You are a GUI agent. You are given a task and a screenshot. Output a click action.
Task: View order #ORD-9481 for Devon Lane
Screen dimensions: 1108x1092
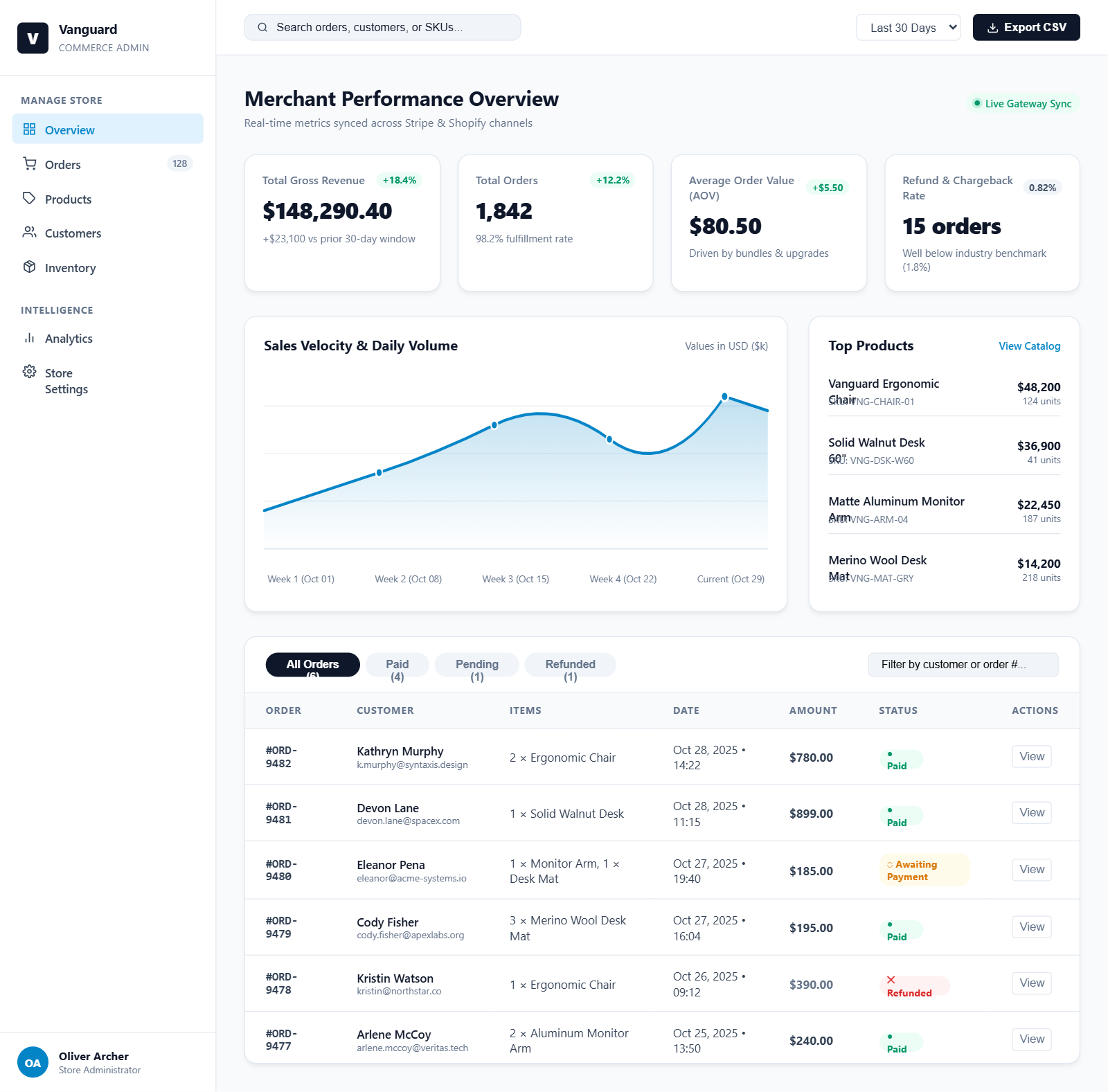click(1032, 813)
